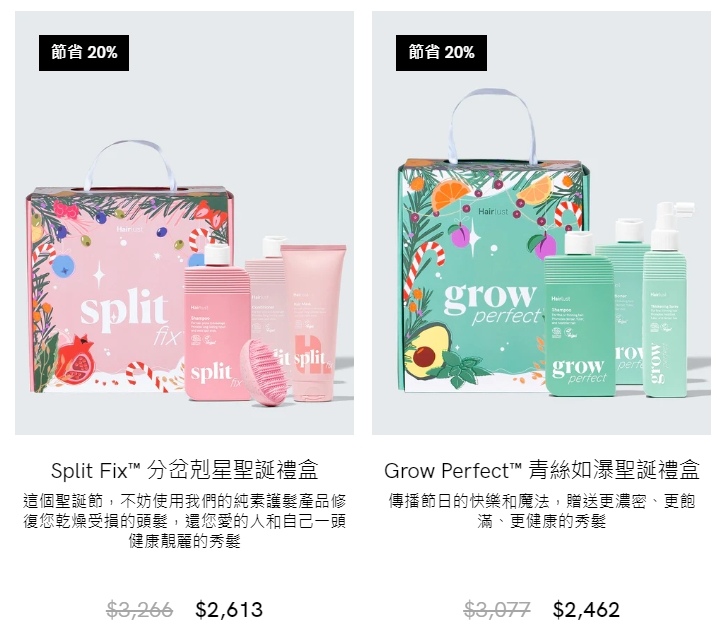722x635 pixels.
Task: Click the Split Fix product description text
Action: tap(184, 521)
